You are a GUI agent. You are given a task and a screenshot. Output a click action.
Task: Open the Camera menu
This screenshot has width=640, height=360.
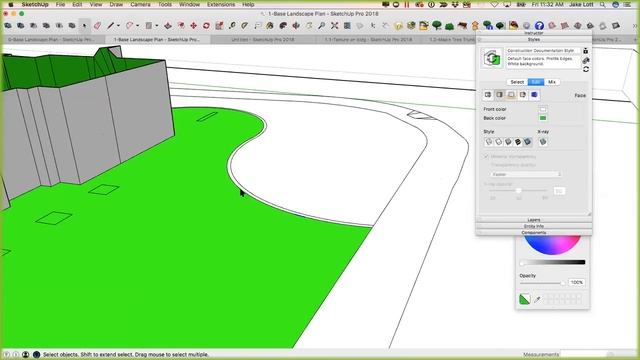140,4
